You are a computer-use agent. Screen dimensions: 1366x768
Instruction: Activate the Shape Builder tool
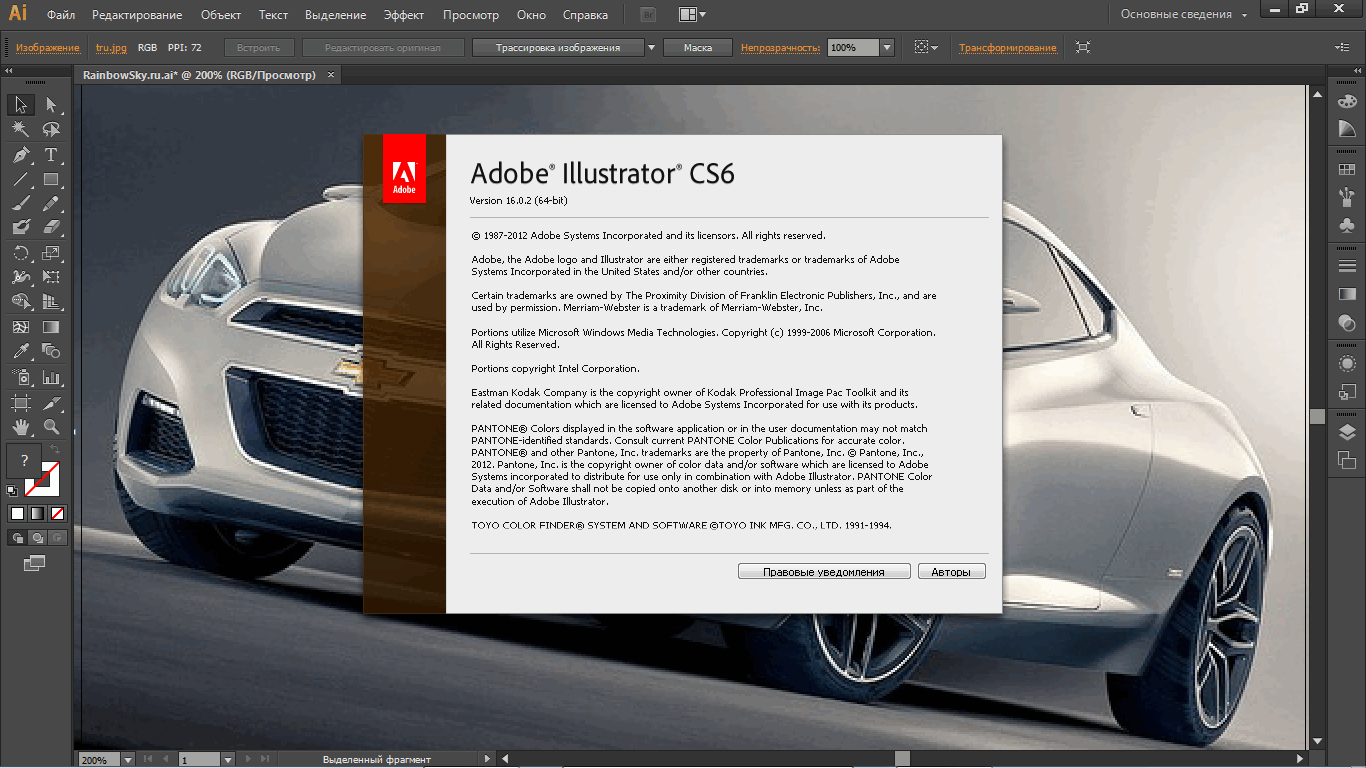coord(21,302)
